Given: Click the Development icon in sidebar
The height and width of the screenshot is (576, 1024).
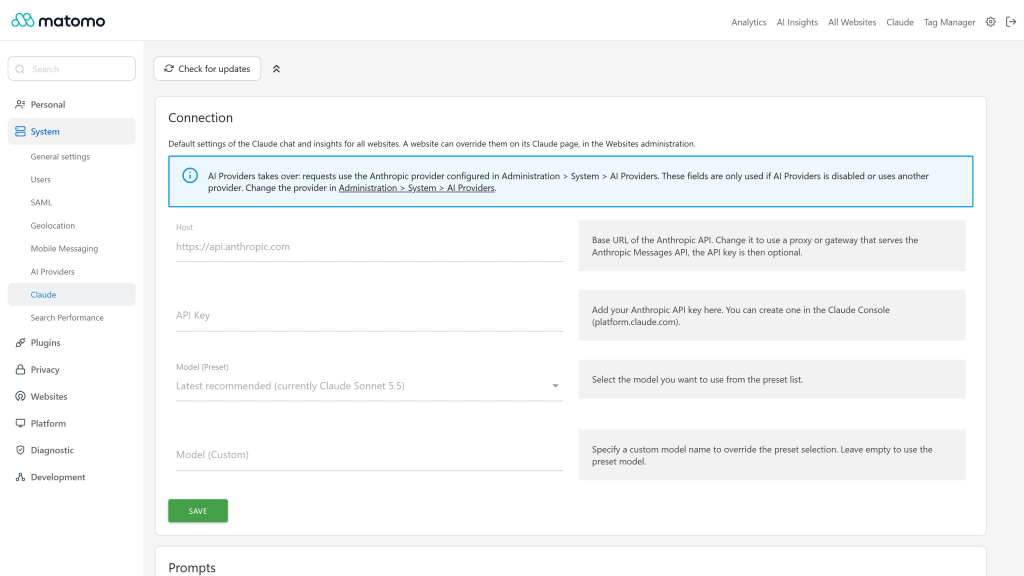Looking at the screenshot, I should 20,477.
